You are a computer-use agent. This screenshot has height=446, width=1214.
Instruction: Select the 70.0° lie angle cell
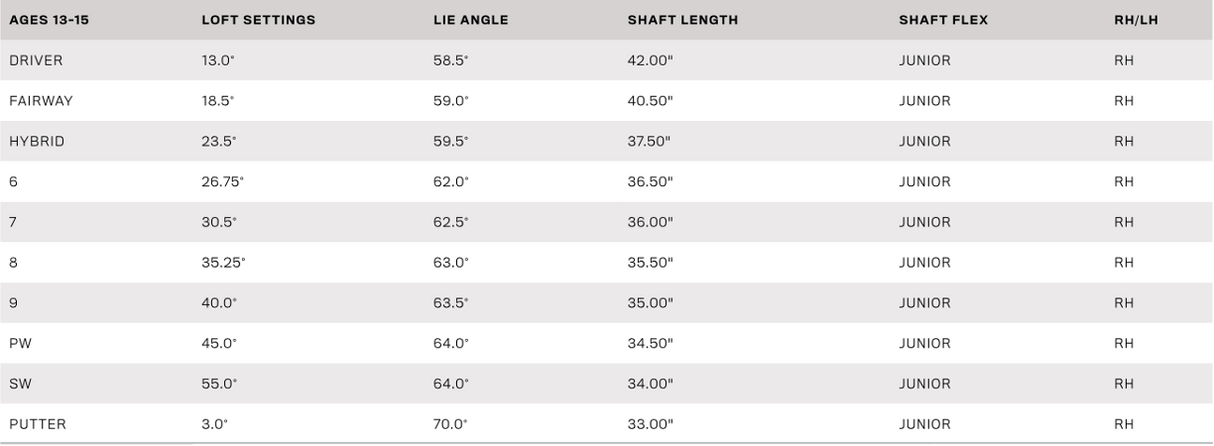pos(451,424)
